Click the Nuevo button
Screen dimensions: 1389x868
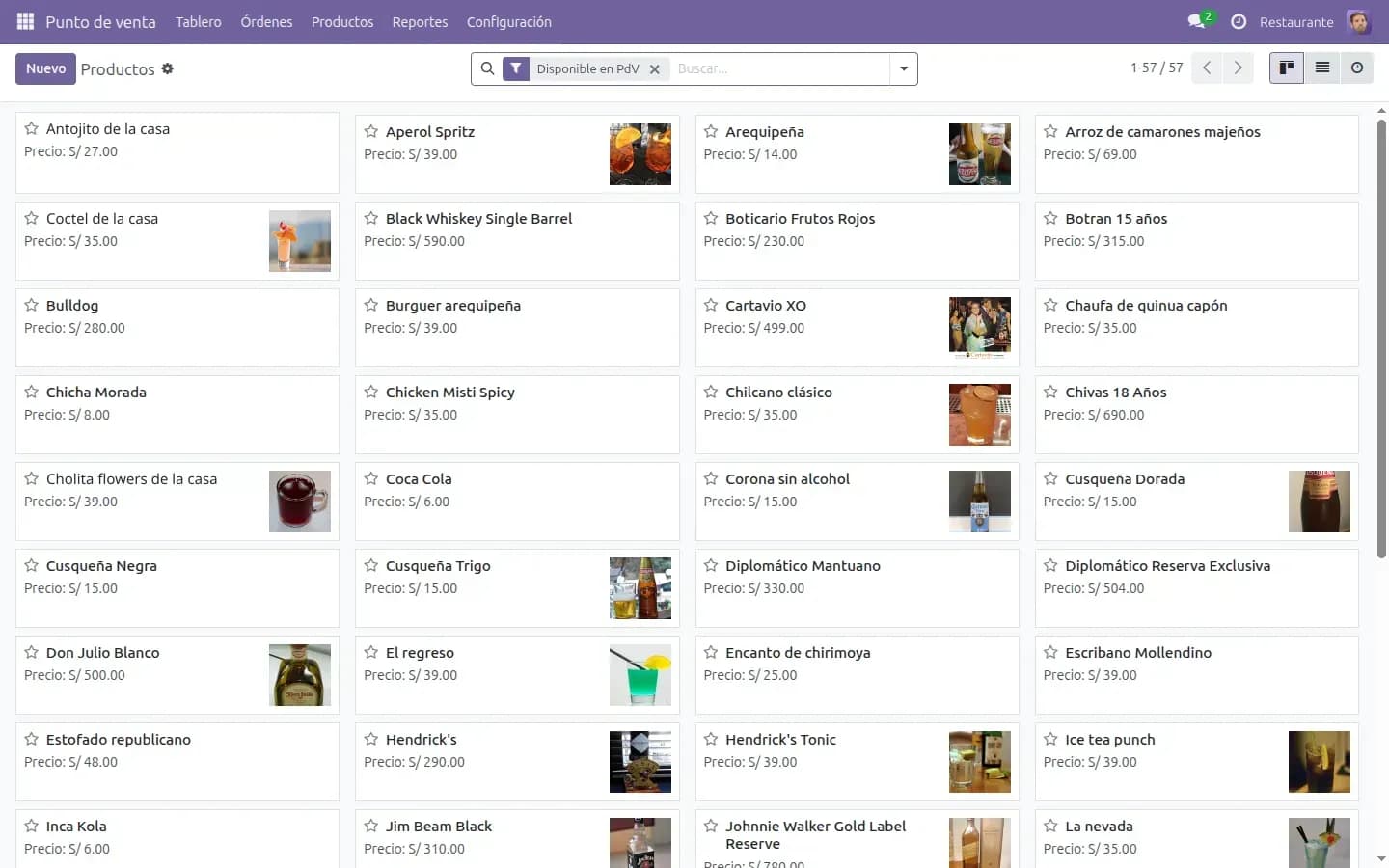click(45, 68)
